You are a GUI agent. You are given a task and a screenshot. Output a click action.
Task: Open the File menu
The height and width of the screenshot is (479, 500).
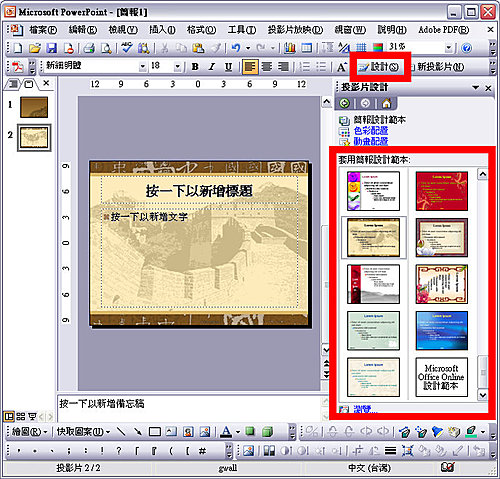(43, 30)
